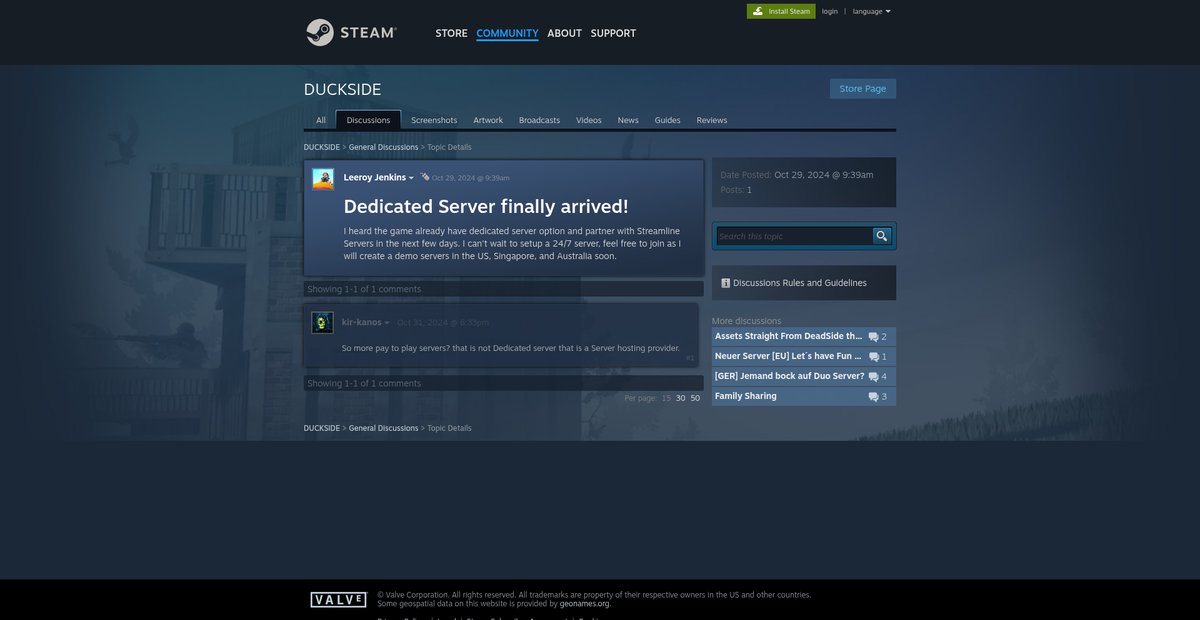The image size is (1200, 620).
Task: Open kir-kanos' avatar
Action: (322, 322)
